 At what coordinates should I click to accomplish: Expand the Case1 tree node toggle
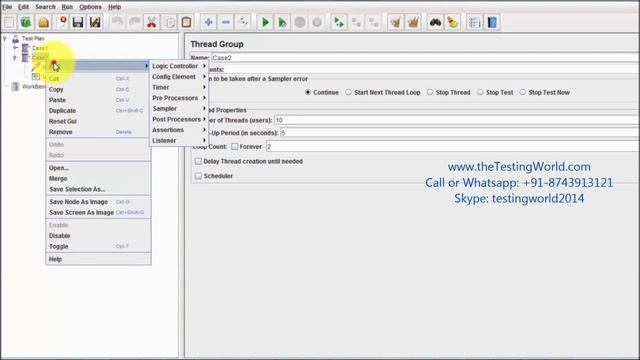click(16, 48)
